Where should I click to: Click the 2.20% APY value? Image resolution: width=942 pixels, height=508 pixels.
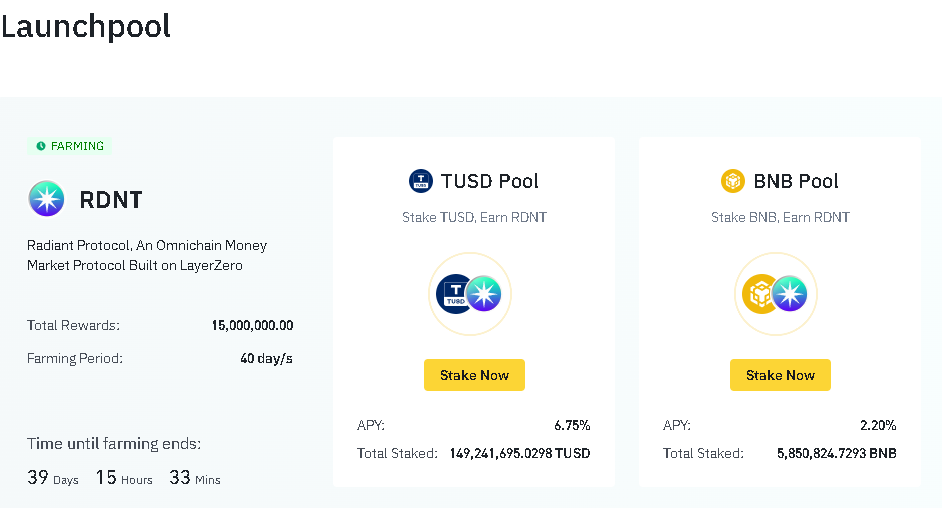tap(878, 425)
